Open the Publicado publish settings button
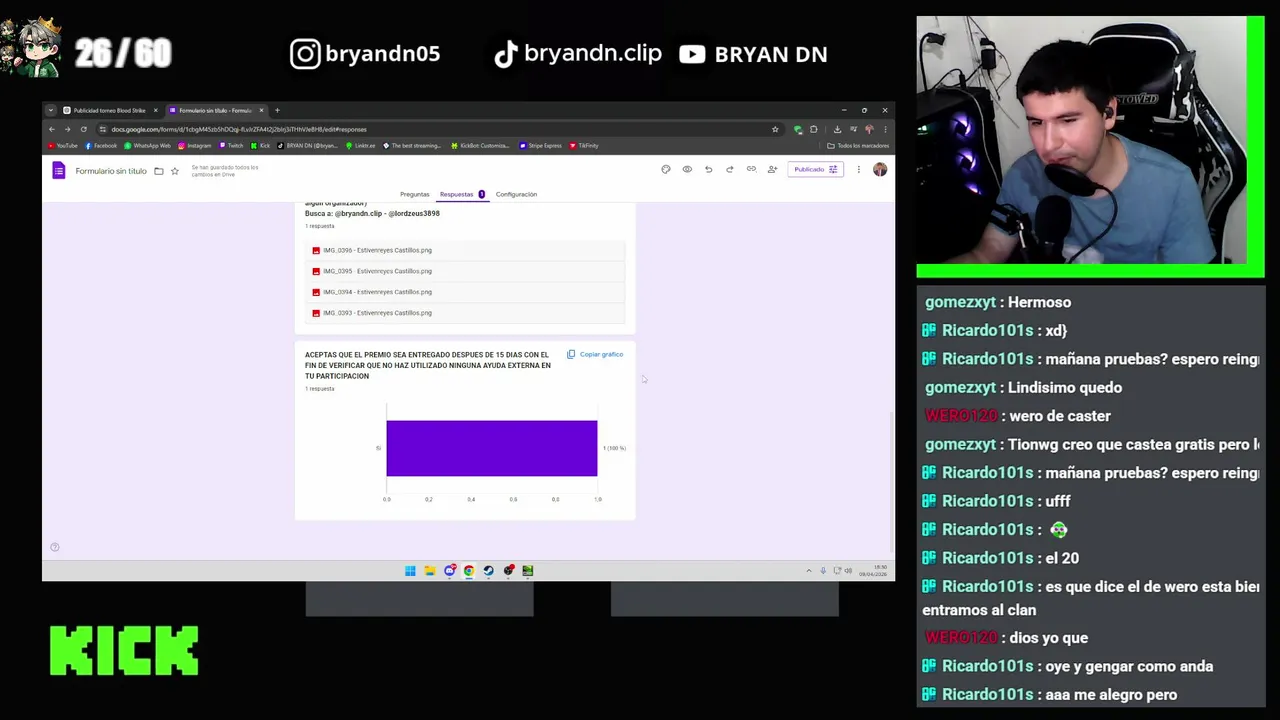This screenshot has width=1280, height=720. 816,169
